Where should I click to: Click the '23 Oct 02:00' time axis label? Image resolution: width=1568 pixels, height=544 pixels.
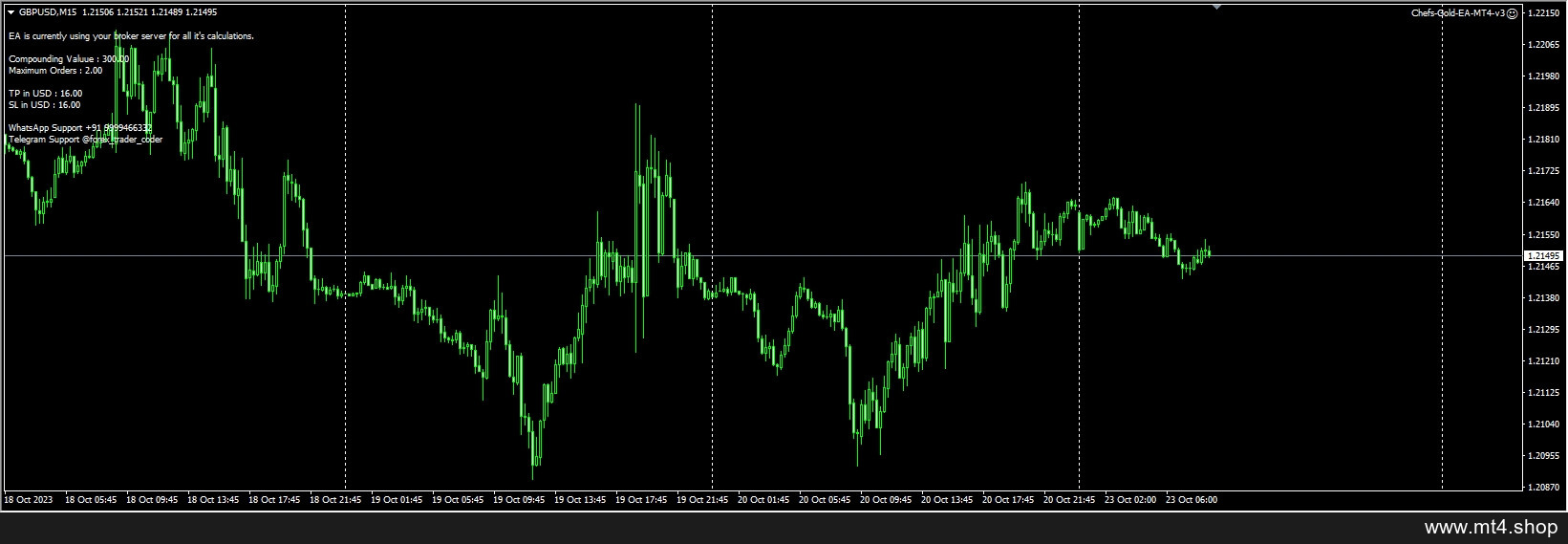tap(1130, 499)
